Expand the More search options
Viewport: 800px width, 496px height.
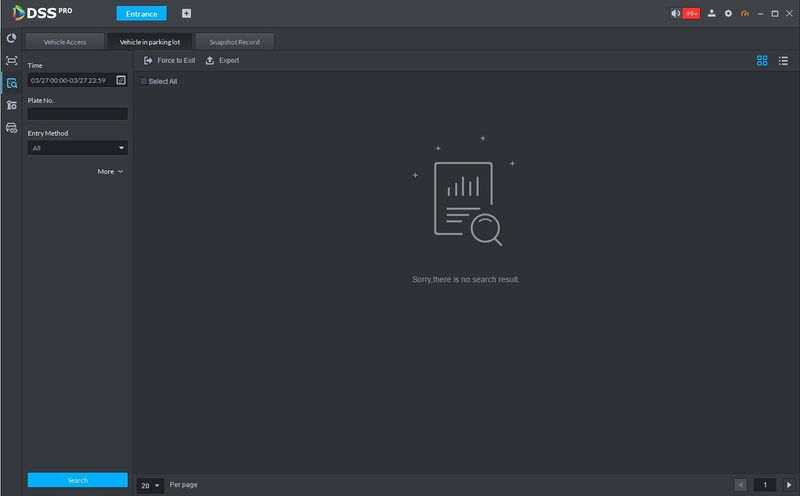pyautogui.click(x=110, y=171)
